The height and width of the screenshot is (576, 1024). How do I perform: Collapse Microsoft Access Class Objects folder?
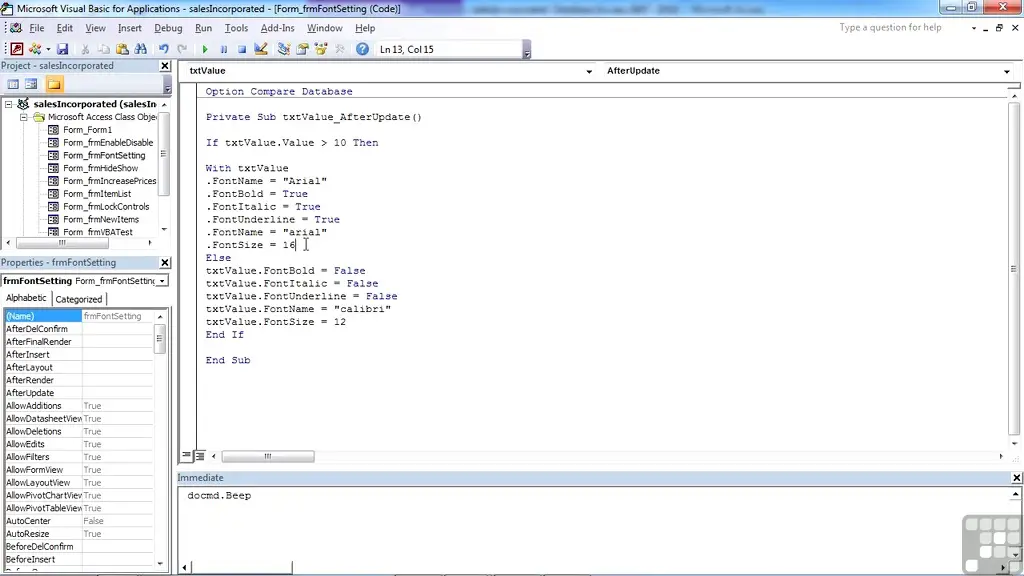coord(24,117)
